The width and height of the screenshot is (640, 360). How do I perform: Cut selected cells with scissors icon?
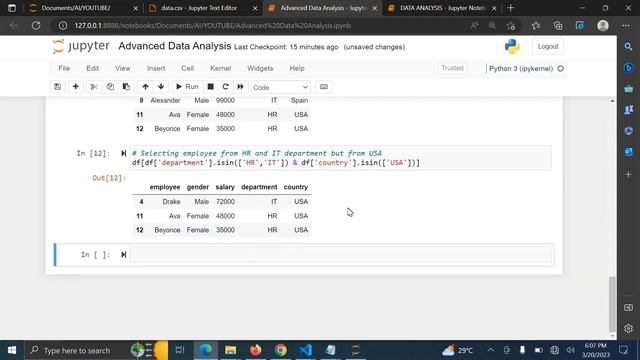pos(94,87)
